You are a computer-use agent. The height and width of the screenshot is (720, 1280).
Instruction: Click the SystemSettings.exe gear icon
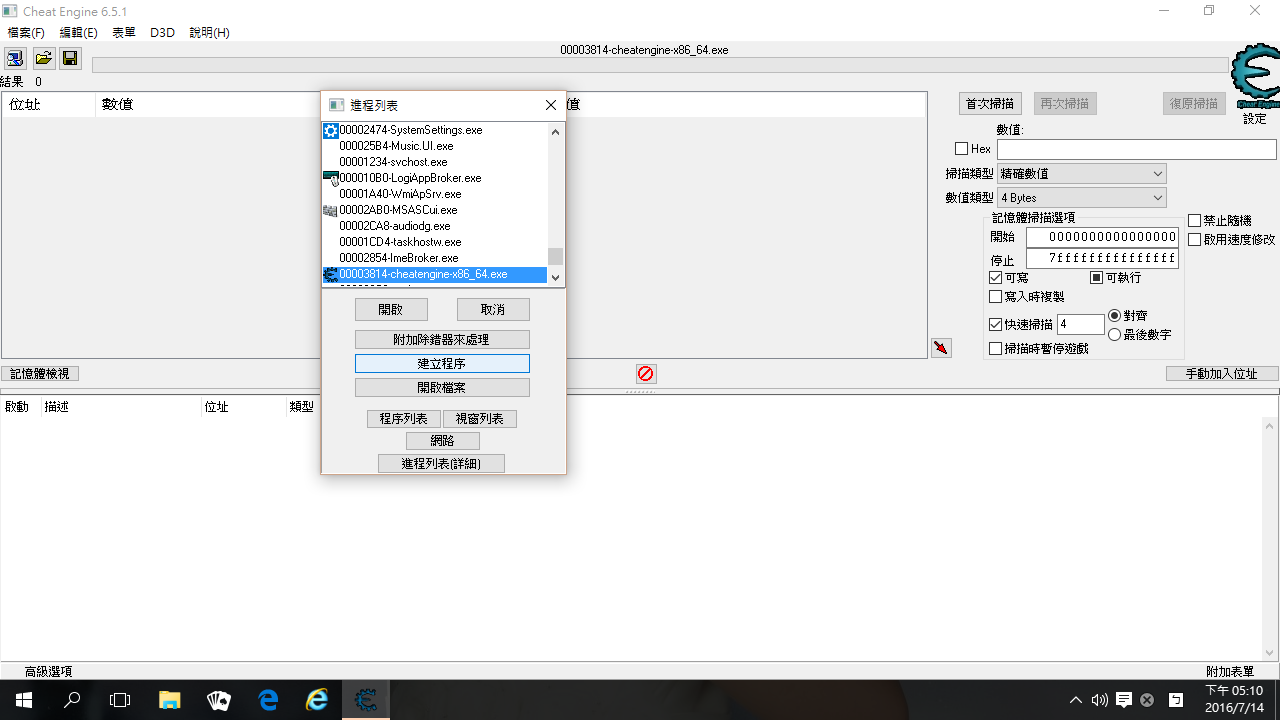point(331,130)
